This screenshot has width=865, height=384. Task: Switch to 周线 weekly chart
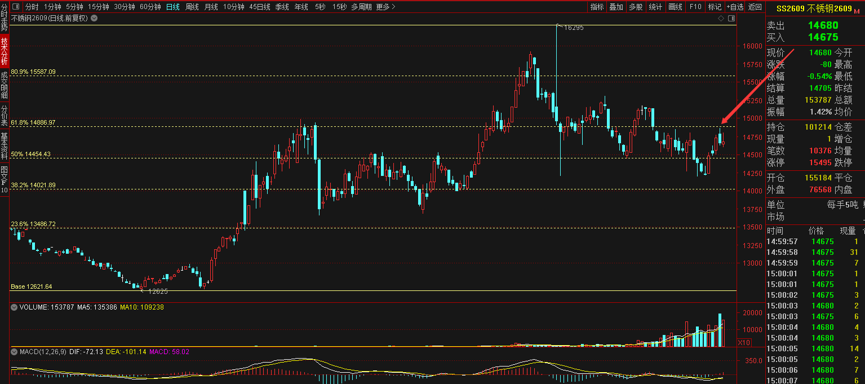[192, 7]
